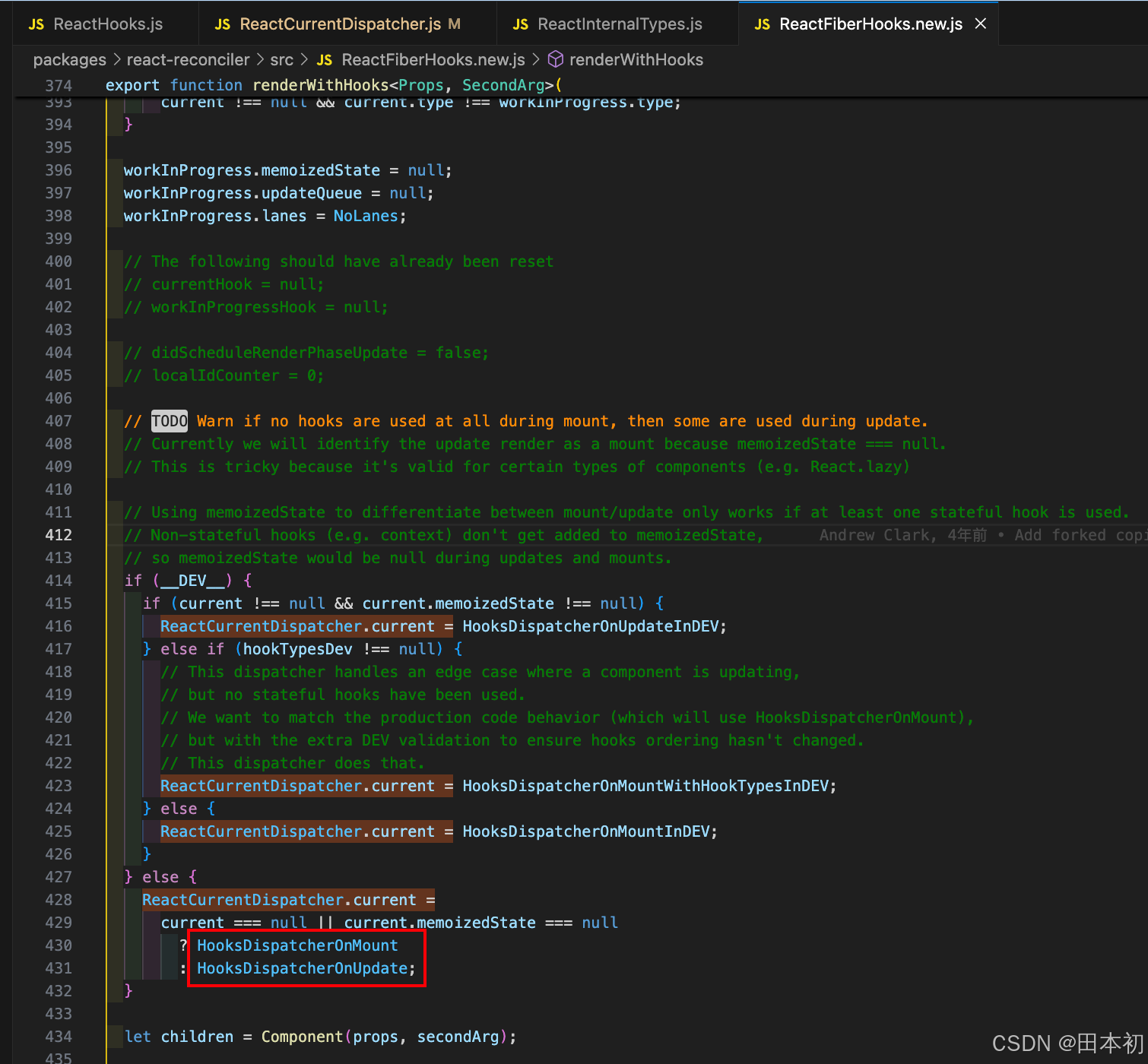Switch to the ReactInternalTypes.js tab
The width and height of the screenshot is (1148, 1064).
(x=617, y=24)
